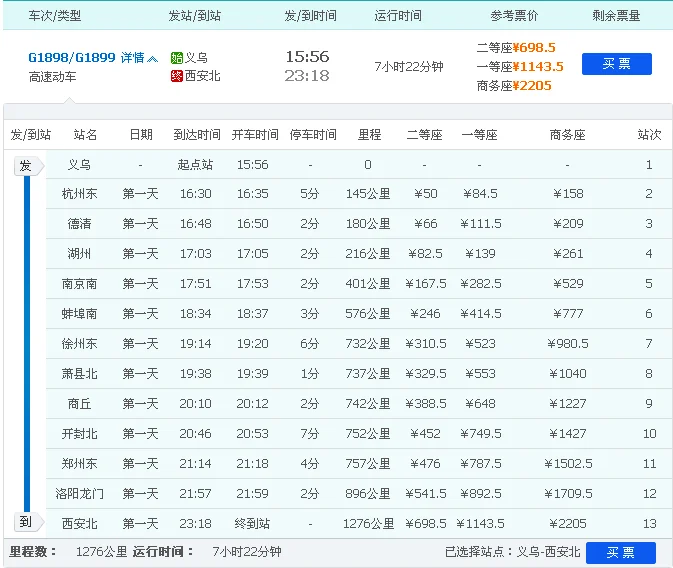The image size is (673, 568).
Task: Open the G1898/G1899 train number link
Action: [x=72, y=58]
